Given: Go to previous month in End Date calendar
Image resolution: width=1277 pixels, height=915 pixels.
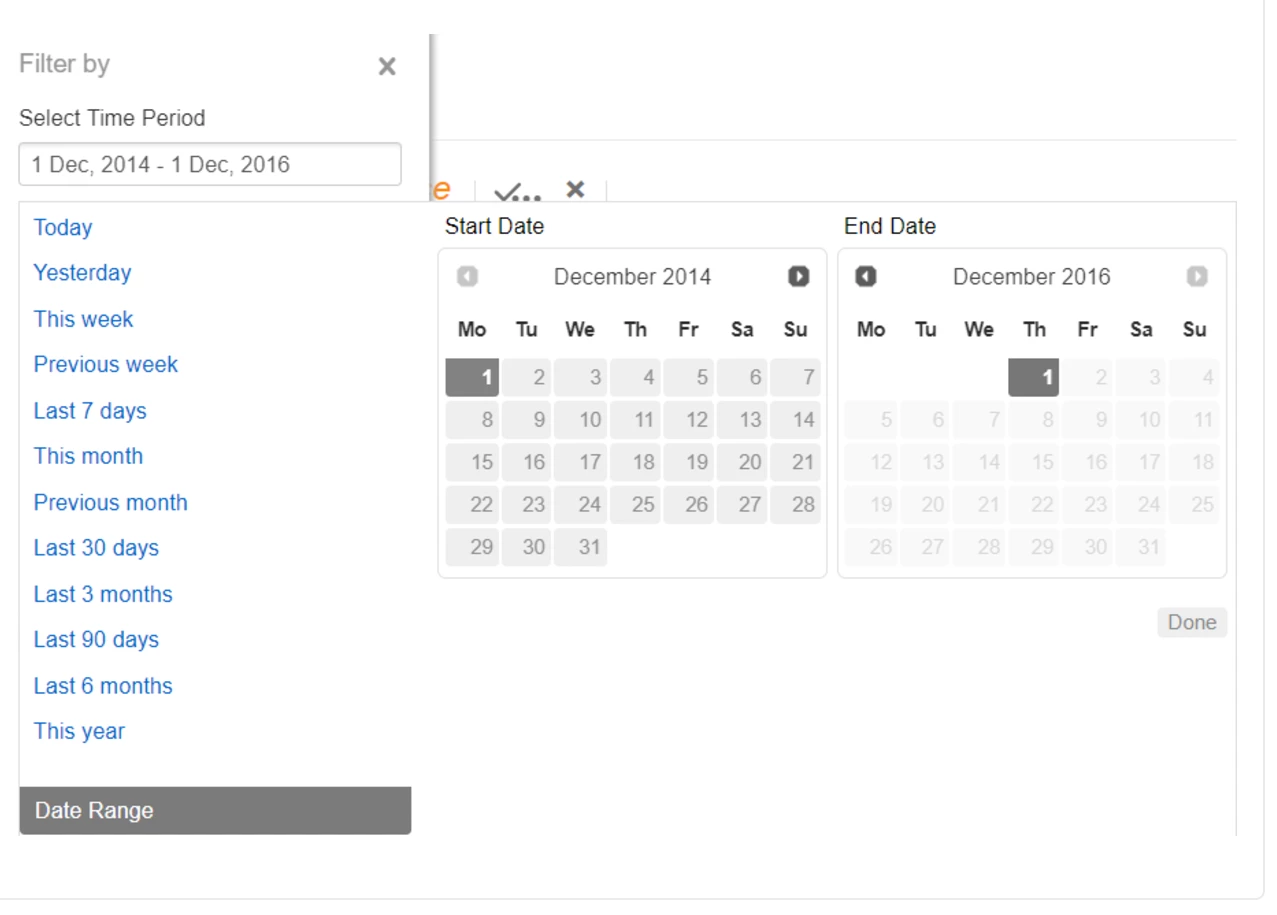Looking at the screenshot, I should (866, 277).
